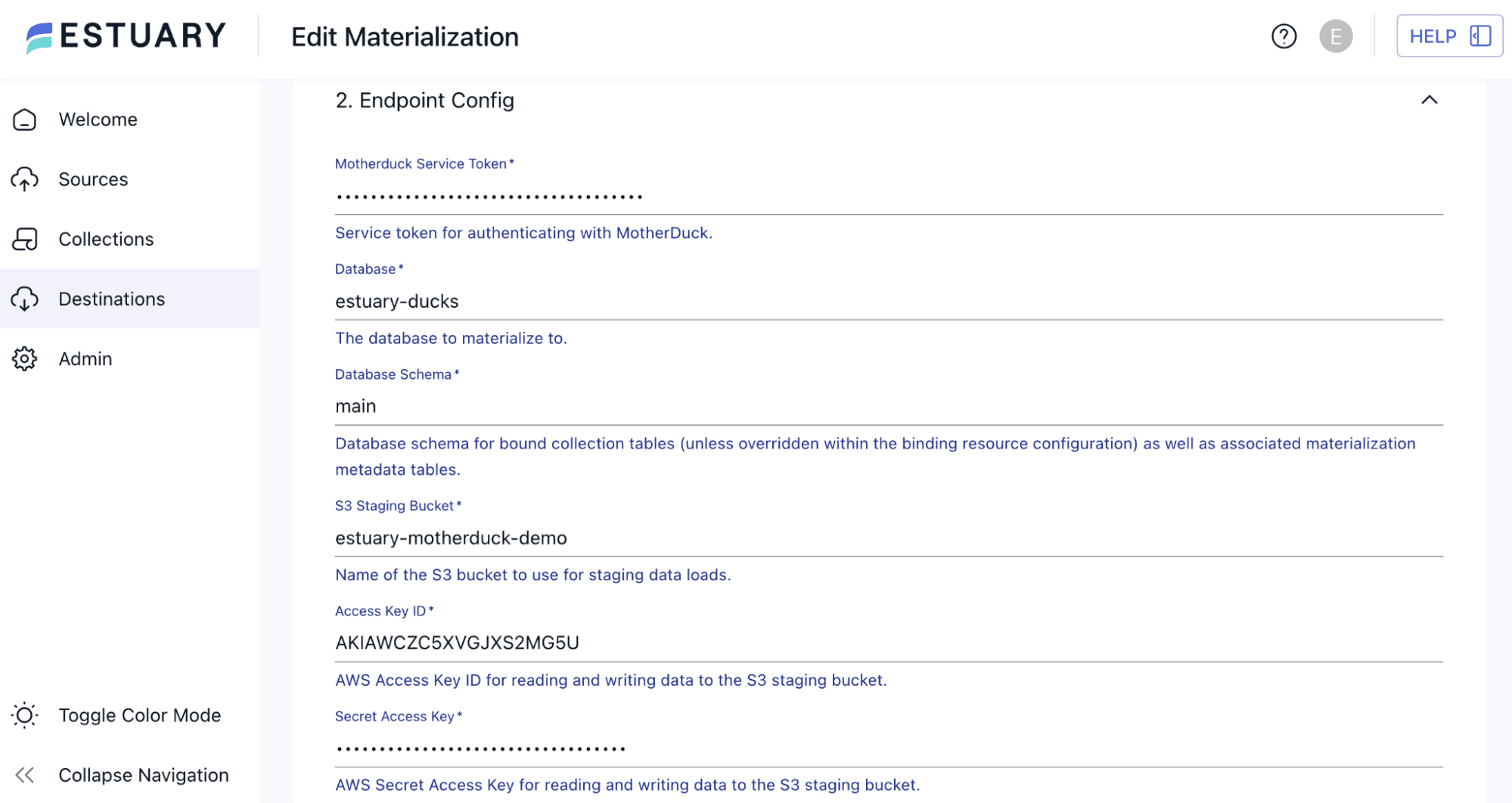Click the Collections icon
Image resolution: width=1512 pixels, height=803 pixels.
pyautogui.click(x=24, y=239)
